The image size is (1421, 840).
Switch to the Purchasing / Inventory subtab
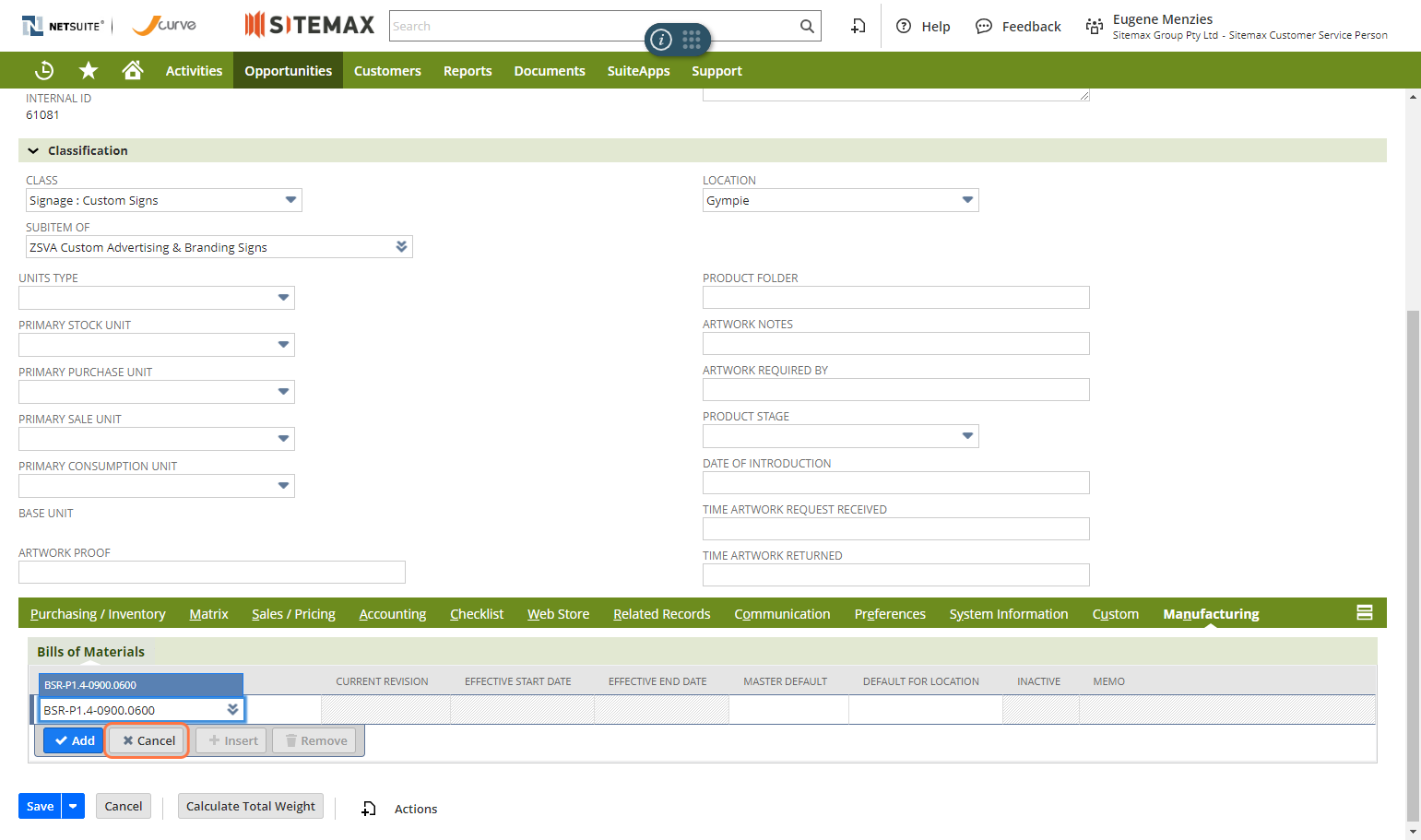[98, 613]
